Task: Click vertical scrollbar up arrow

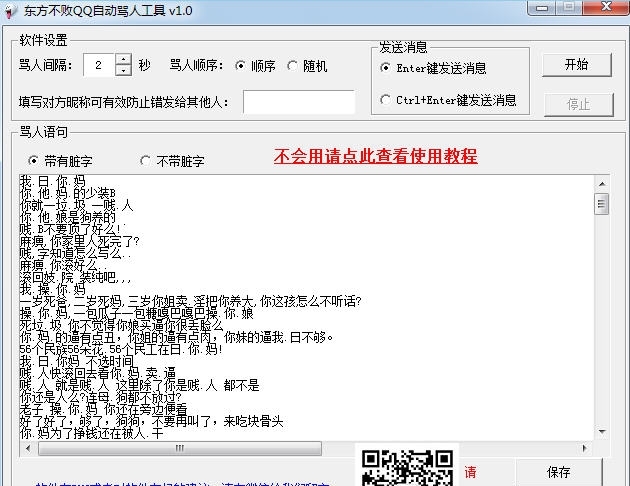Action: [x=602, y=184]
